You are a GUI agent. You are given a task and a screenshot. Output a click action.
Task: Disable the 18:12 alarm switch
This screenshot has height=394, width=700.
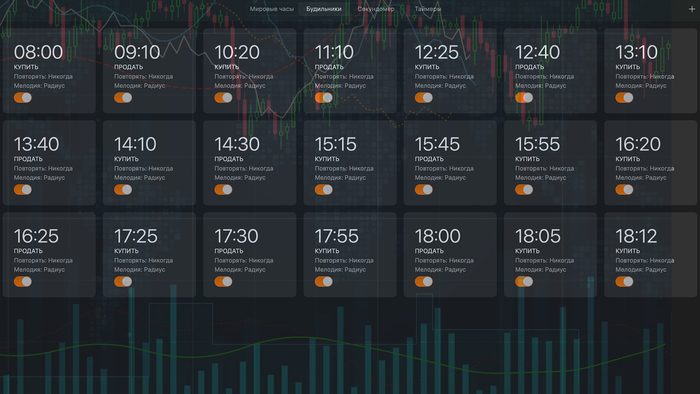point(624,282)
